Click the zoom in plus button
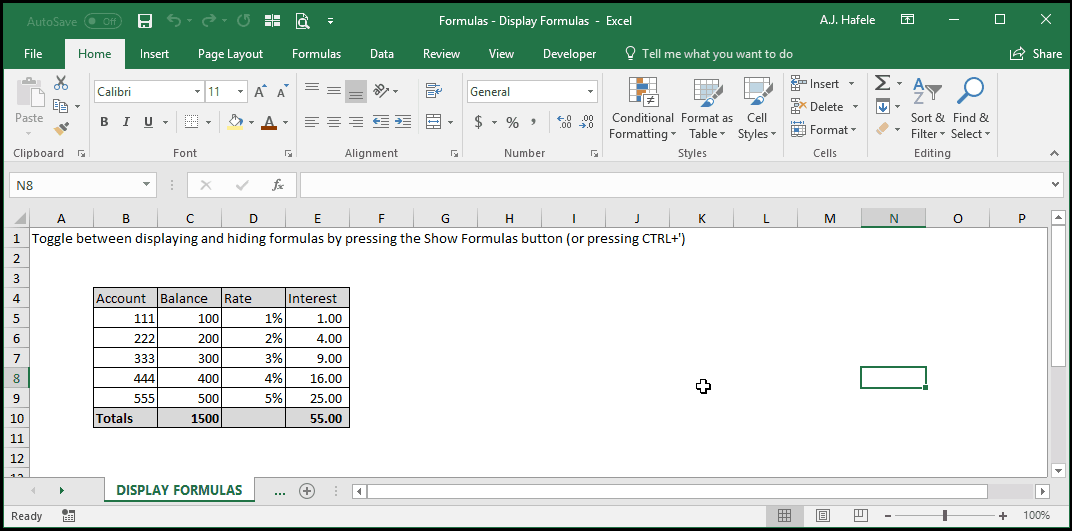Image resolution: width=1072 pixels, height=531 pixels. click(1003, 515)
